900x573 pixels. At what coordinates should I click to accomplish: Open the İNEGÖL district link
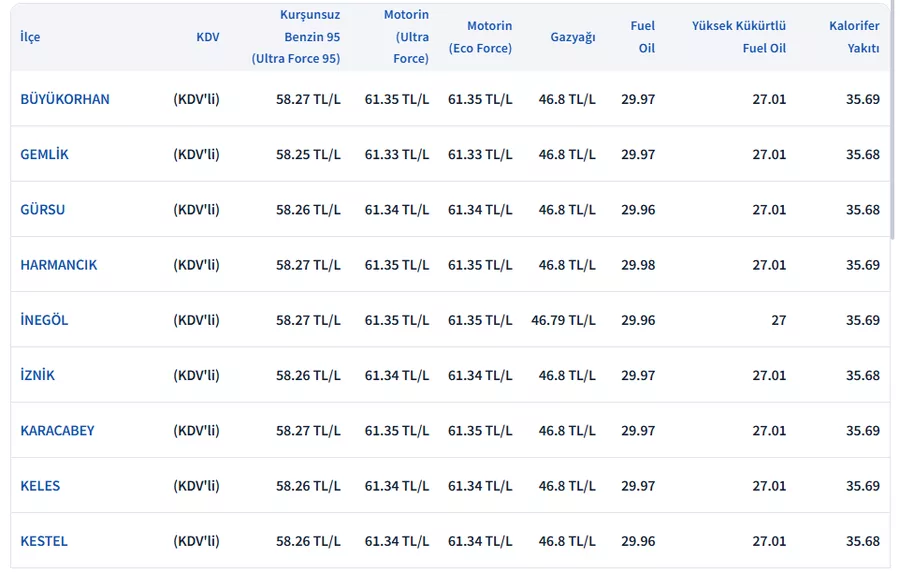(x=45, y=321)
